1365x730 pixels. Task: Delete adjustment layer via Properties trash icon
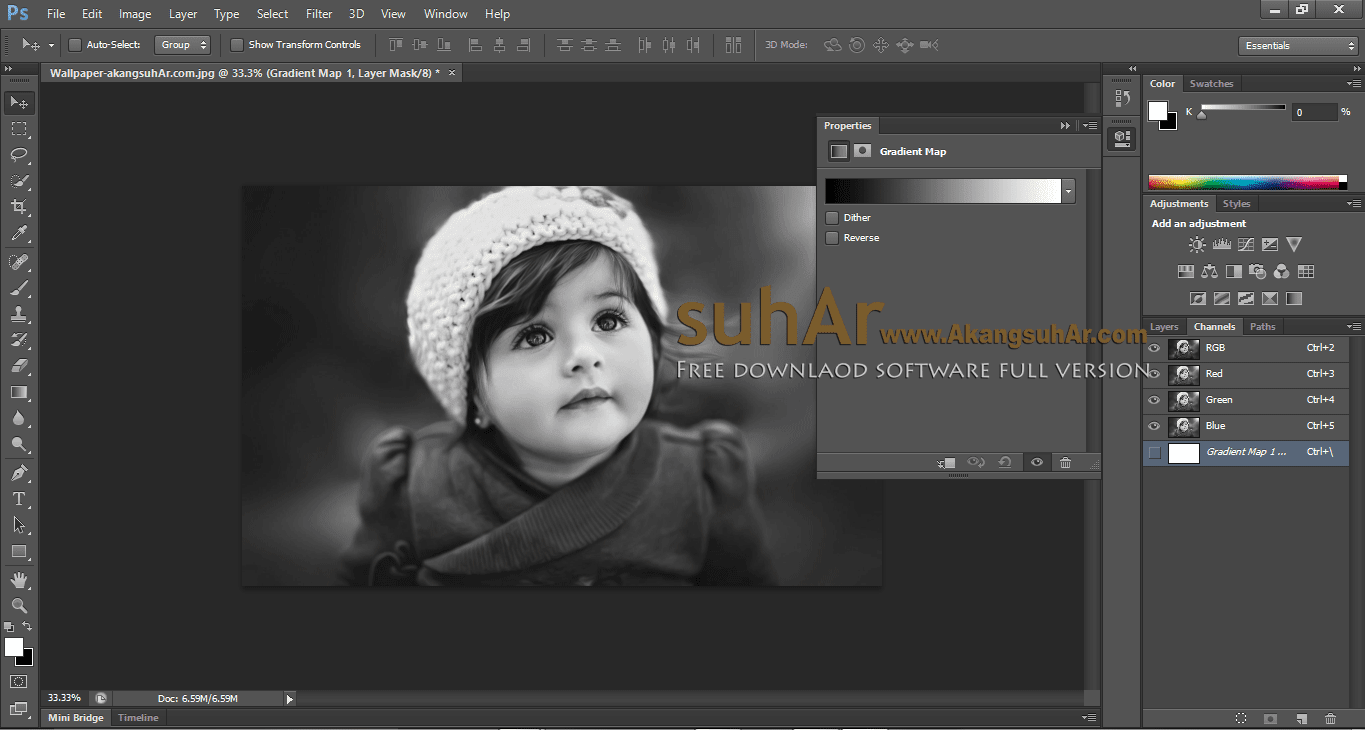click(x=1065, y=462)
